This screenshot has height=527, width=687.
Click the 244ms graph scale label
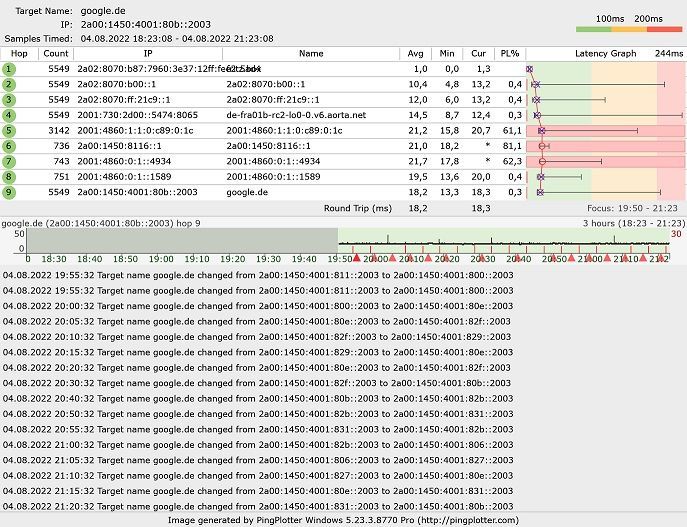(669, 53)
